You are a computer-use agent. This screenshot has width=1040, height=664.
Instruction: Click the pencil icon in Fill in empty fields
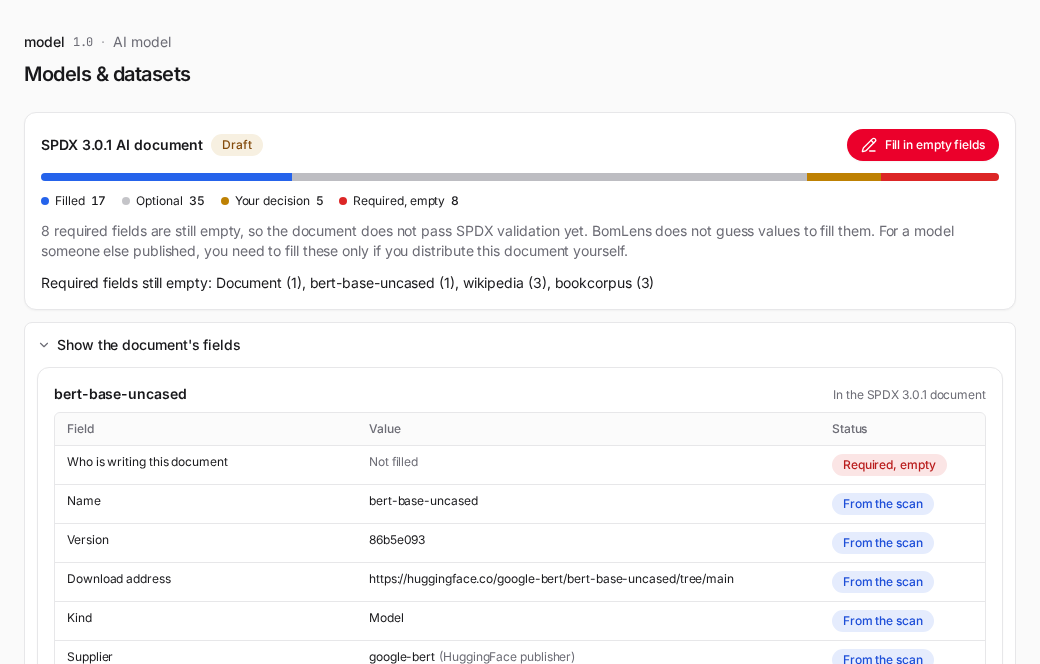(869, 145)
